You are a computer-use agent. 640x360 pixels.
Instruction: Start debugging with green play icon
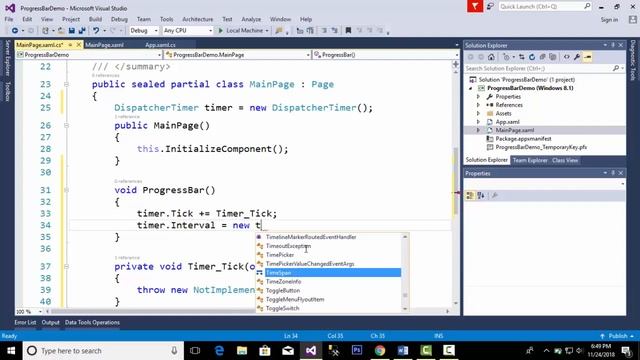click(220, 31)
